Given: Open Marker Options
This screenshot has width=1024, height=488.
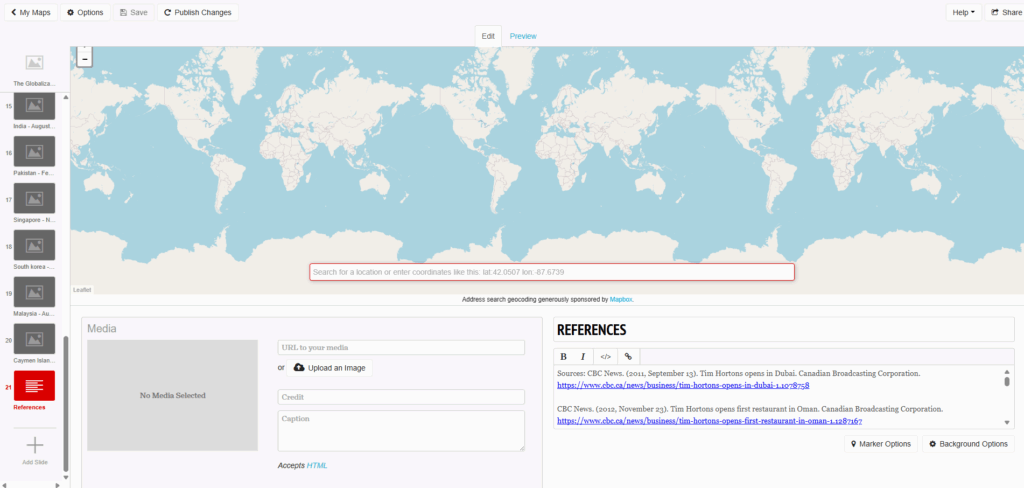Looking at the screenshot, I should (880, 444).
